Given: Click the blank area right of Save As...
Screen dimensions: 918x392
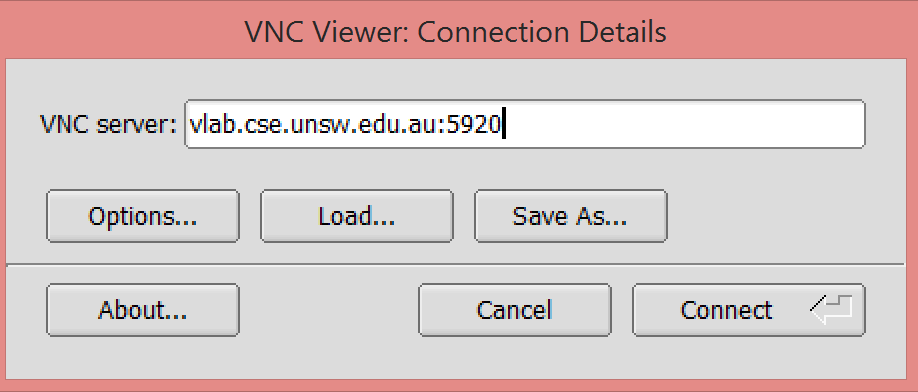Looking at the screenshot, I should coord(785,216).
